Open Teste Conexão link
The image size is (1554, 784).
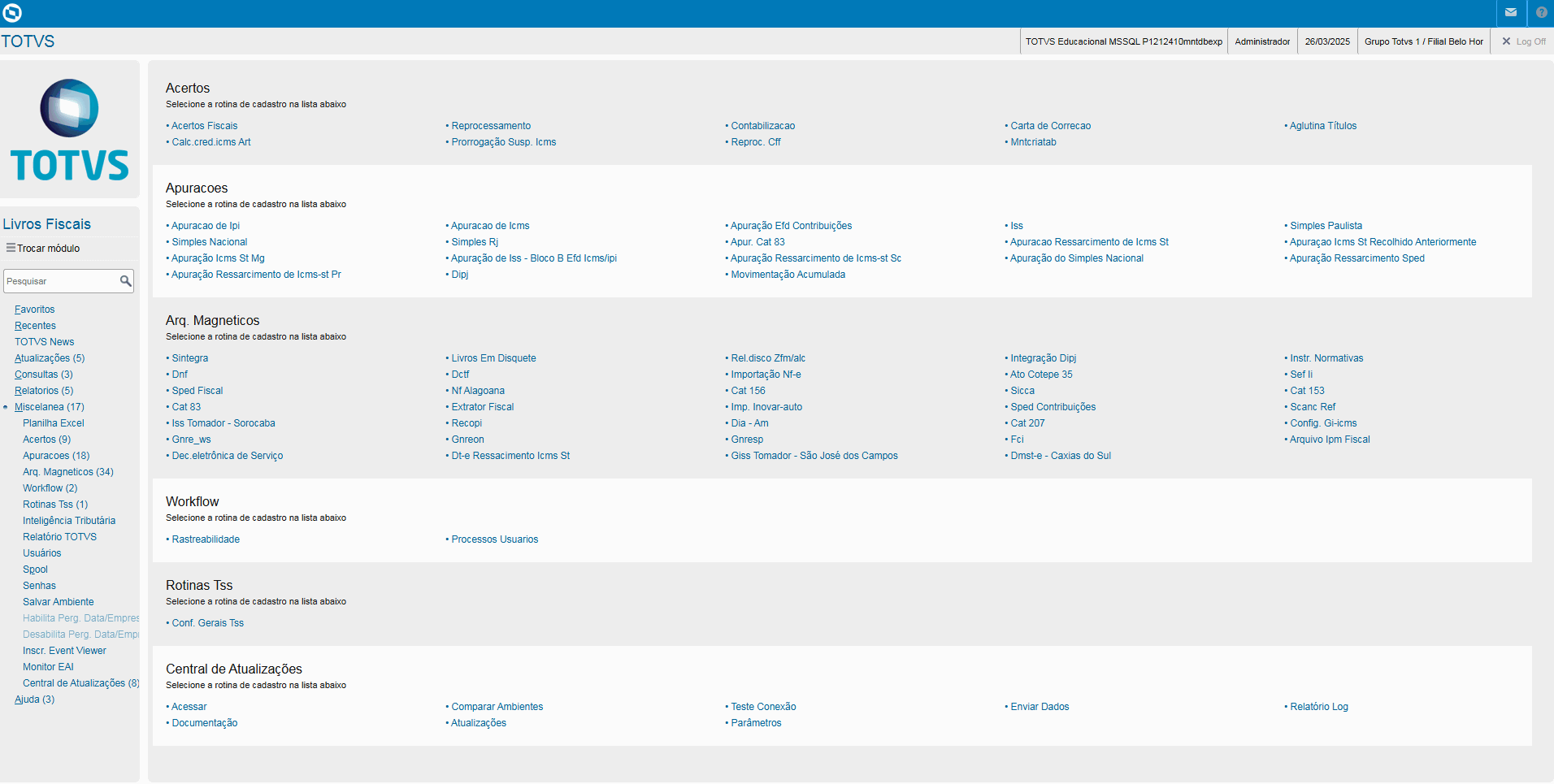pos(764,707)
